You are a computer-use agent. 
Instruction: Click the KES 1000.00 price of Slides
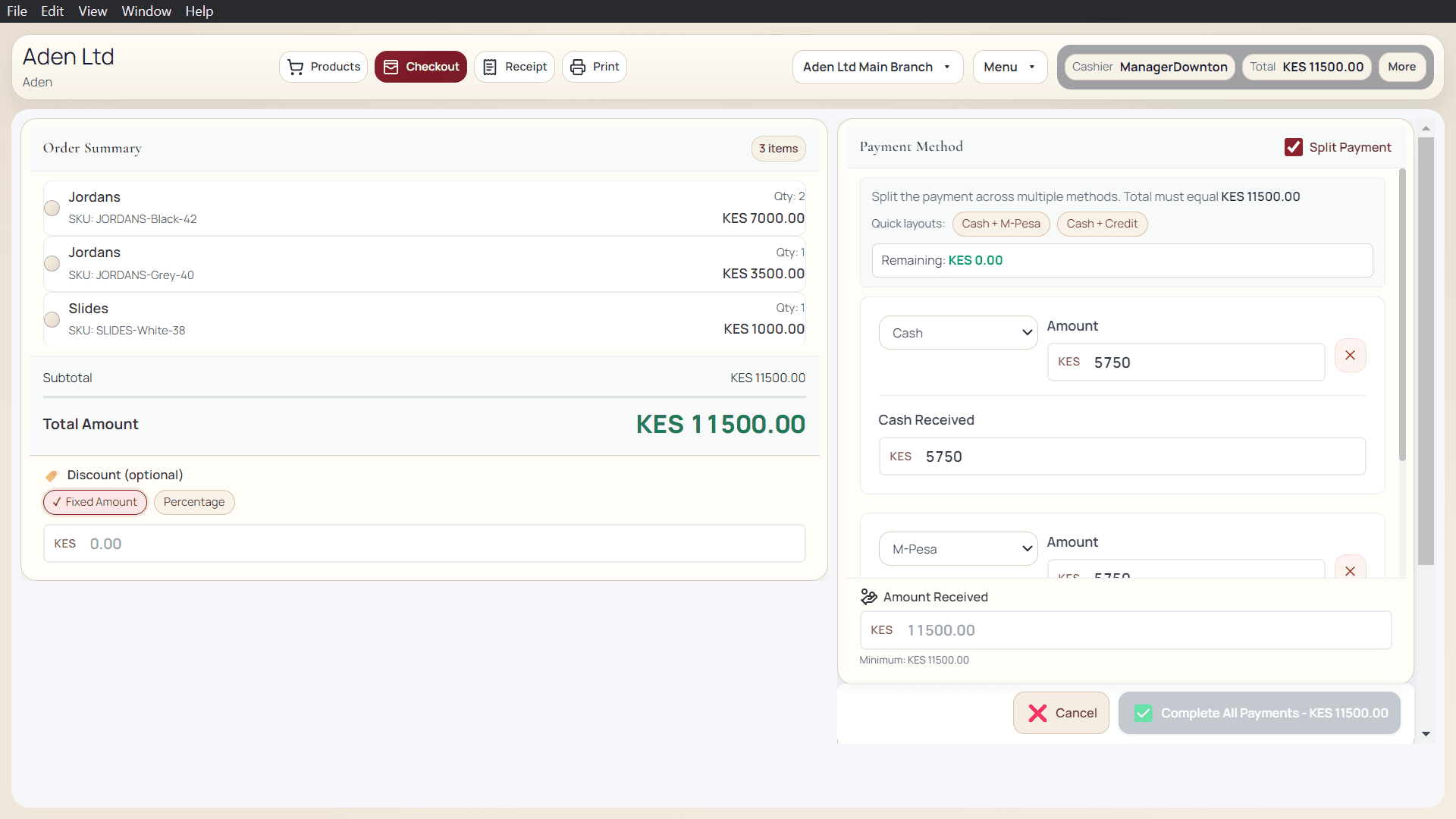764,329
